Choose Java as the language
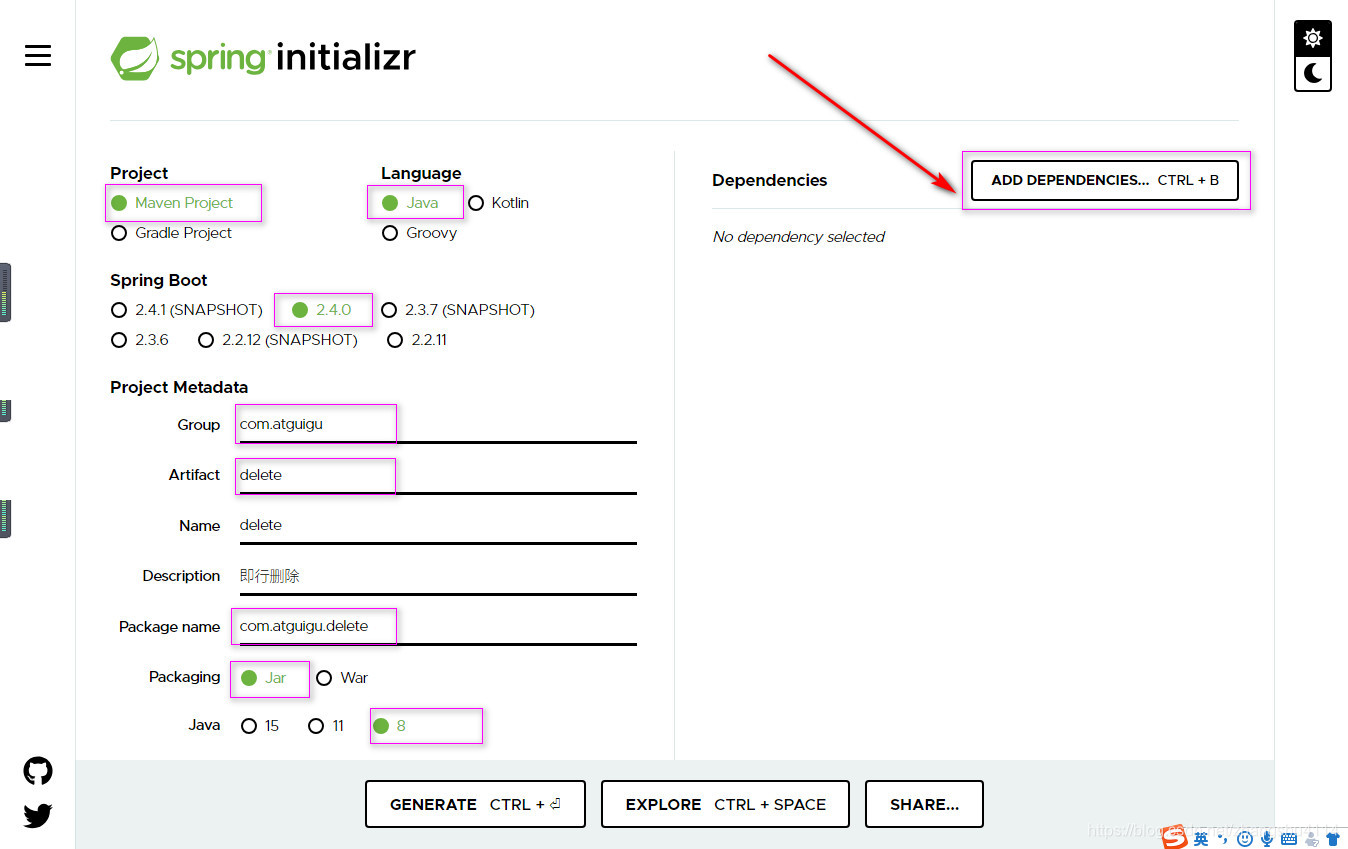This screenshot has width=1348, height=849. pos(410,203)
